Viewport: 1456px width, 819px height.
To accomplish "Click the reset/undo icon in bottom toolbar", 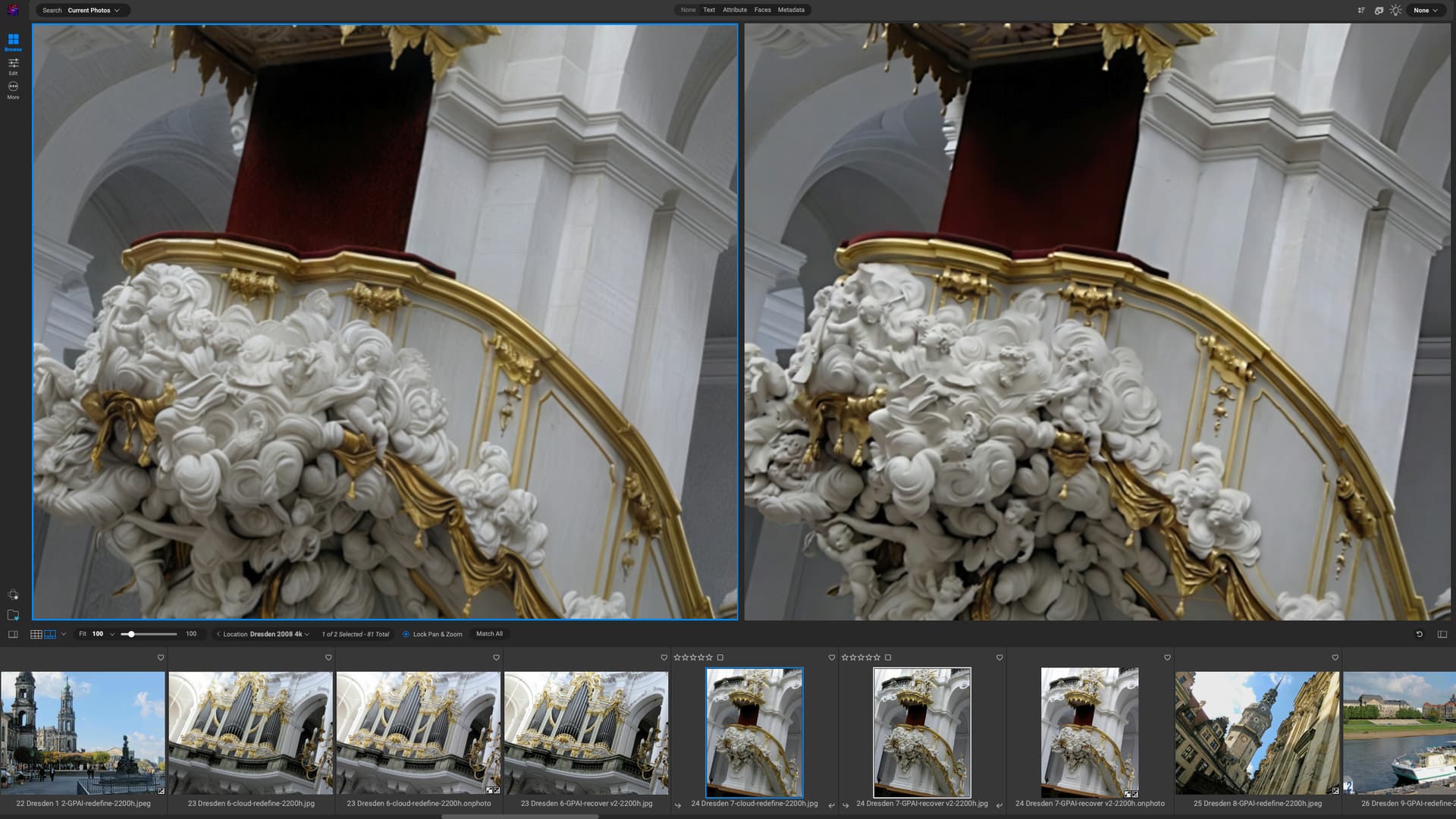I will click(1419, 634).
